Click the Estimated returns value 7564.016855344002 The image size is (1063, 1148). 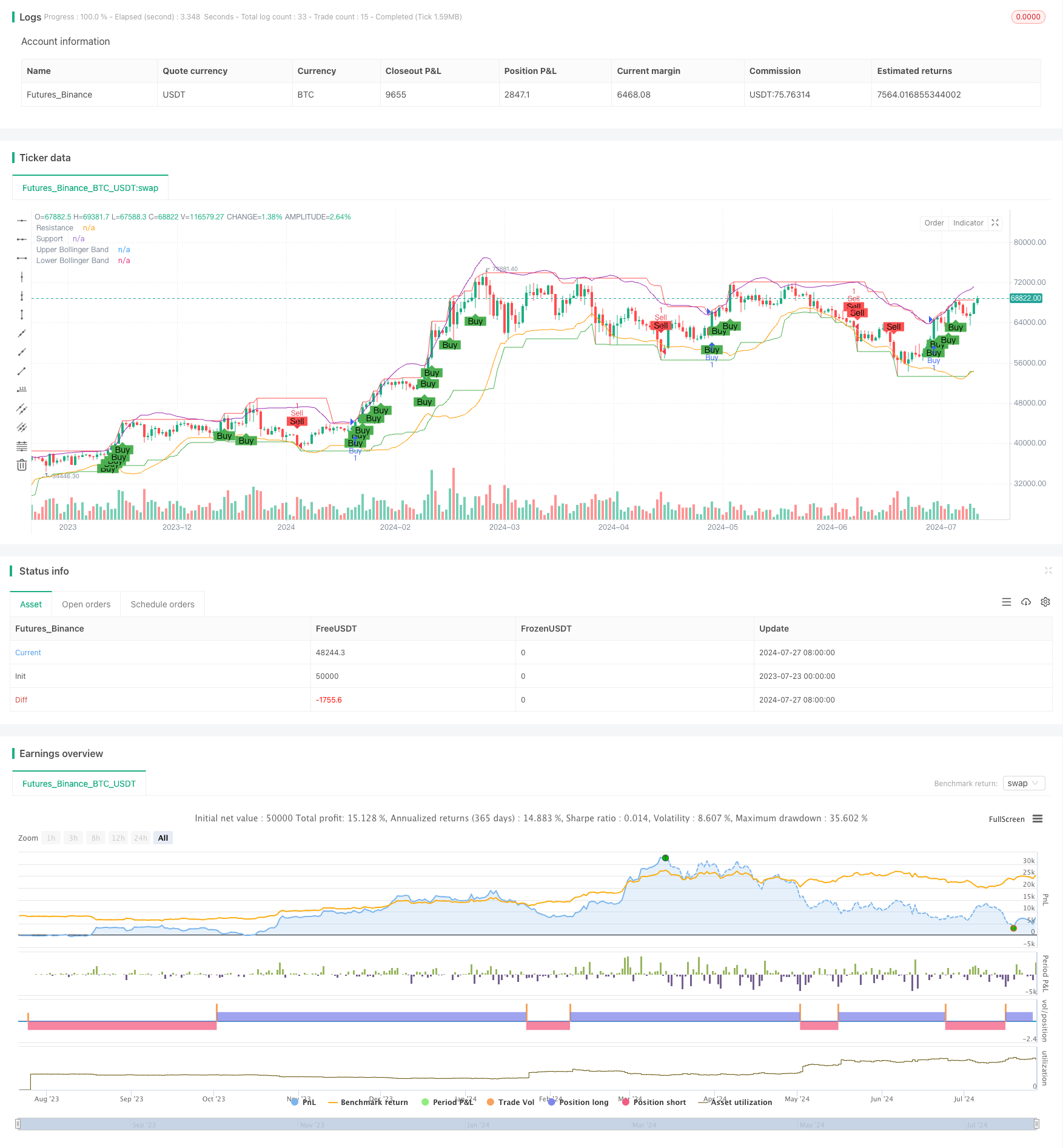click(x=919, y=95)
